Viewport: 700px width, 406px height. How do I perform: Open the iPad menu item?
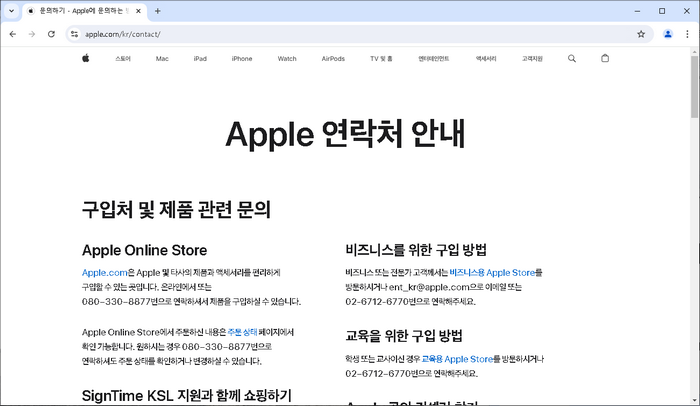(200, 59)
